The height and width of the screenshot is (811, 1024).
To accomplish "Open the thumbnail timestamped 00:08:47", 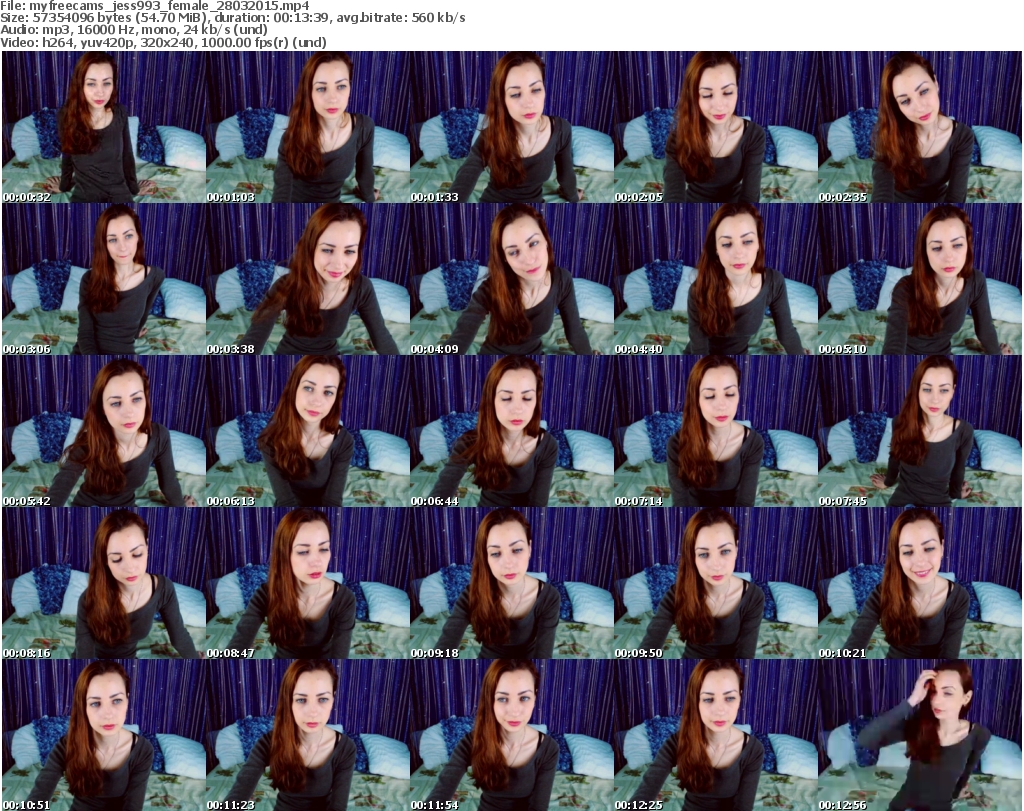I will [x=308, y=583].
